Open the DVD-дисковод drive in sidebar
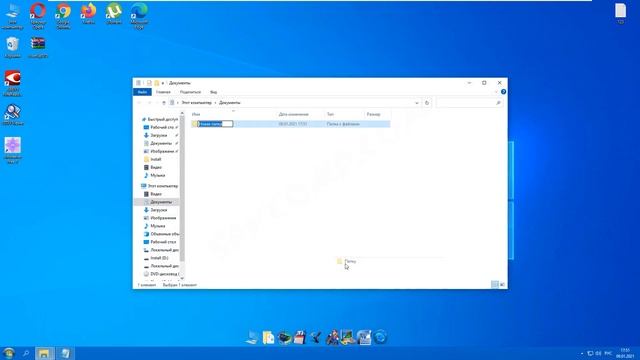The image size is (640, 360). (161, 274)
